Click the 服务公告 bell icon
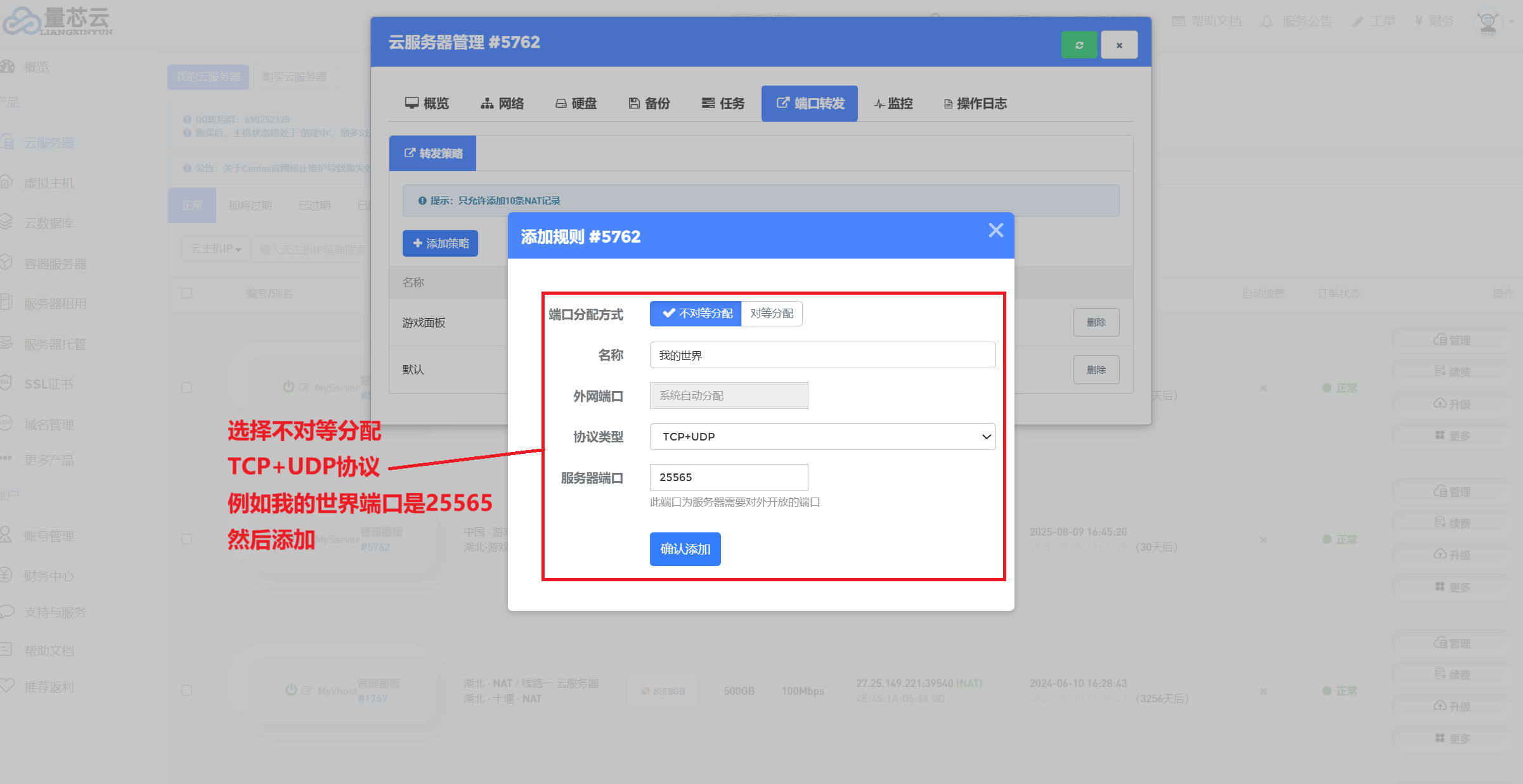The height and width of the screenshot is (784, 1523). coord(1267,22)
